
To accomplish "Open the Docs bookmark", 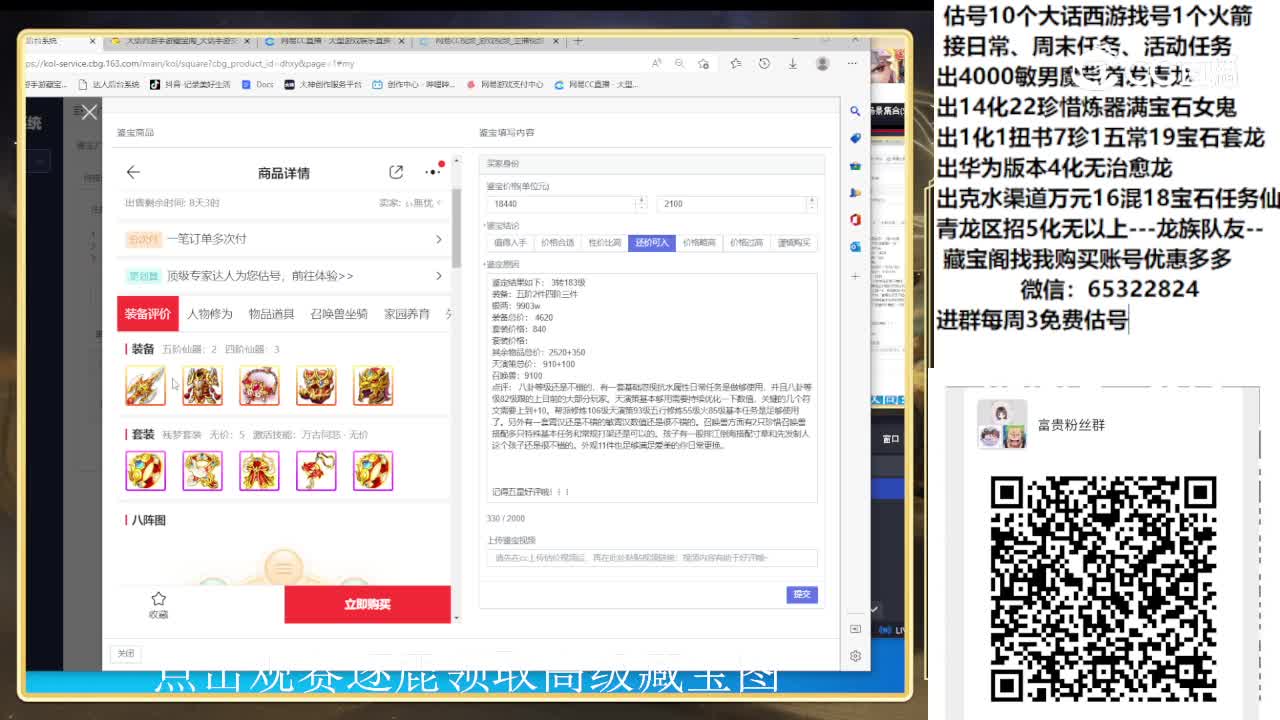I will (x=258, y=85).
